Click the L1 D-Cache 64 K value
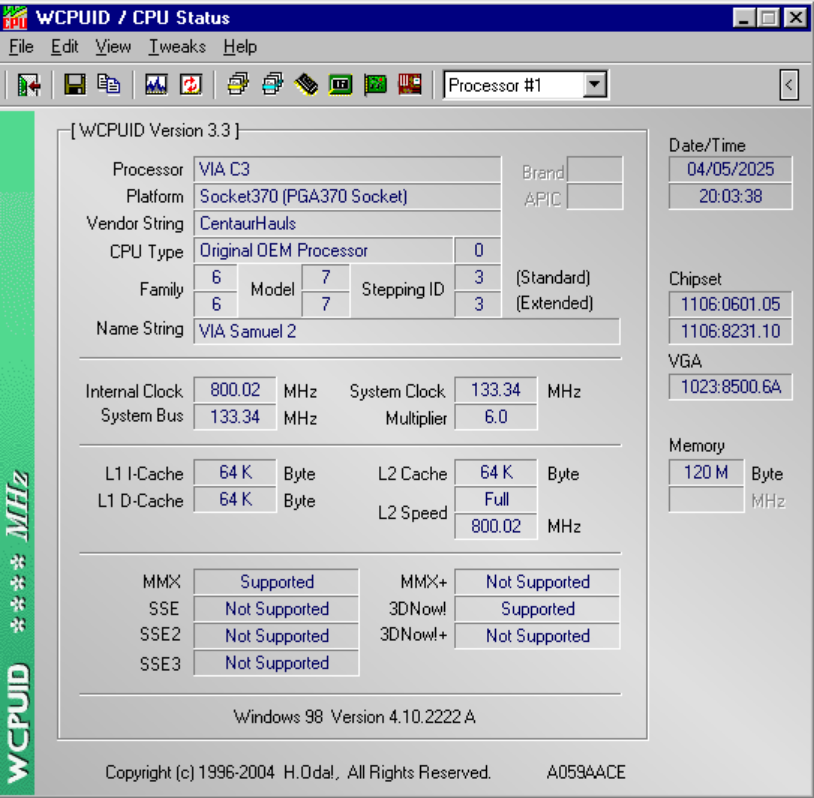Screen dimensions: 814x798 [x=235, y=499]
